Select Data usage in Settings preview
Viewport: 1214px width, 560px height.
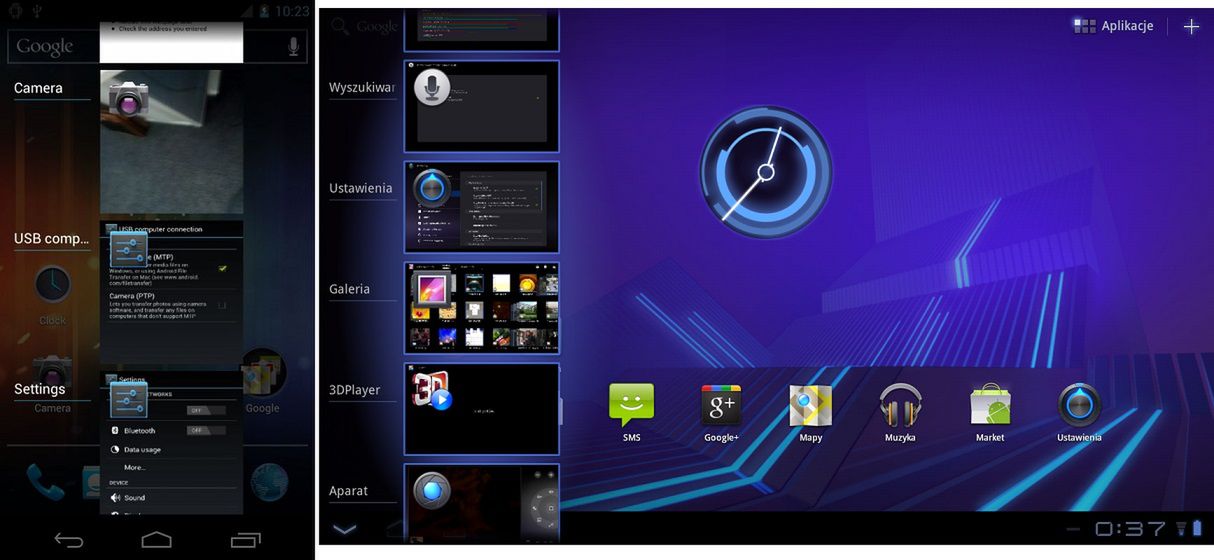[142, 449]
